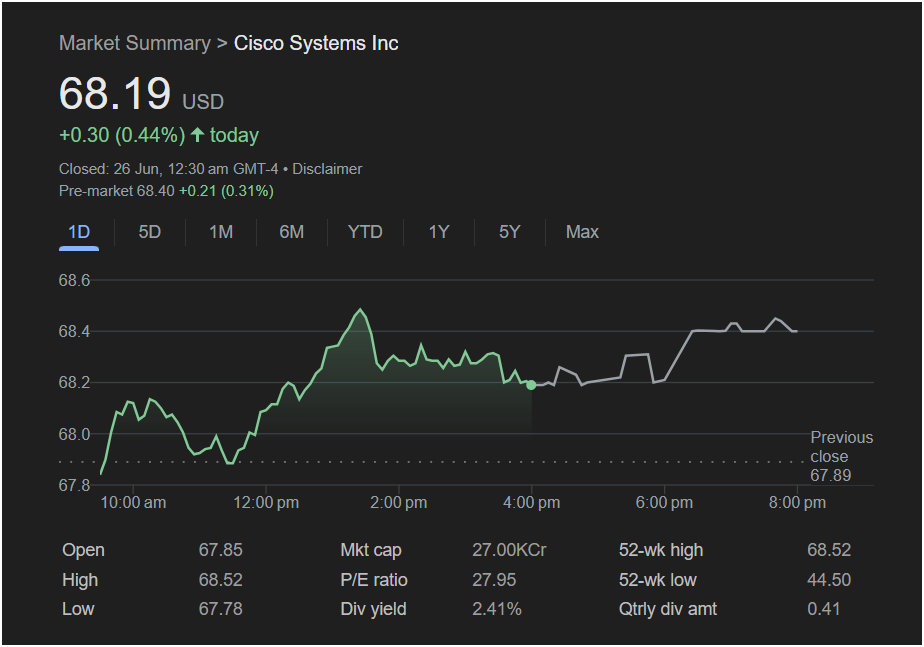Click the 68.2 y-axis label
Viewport: 924px width, 647px height.
(x=74, y=383)
